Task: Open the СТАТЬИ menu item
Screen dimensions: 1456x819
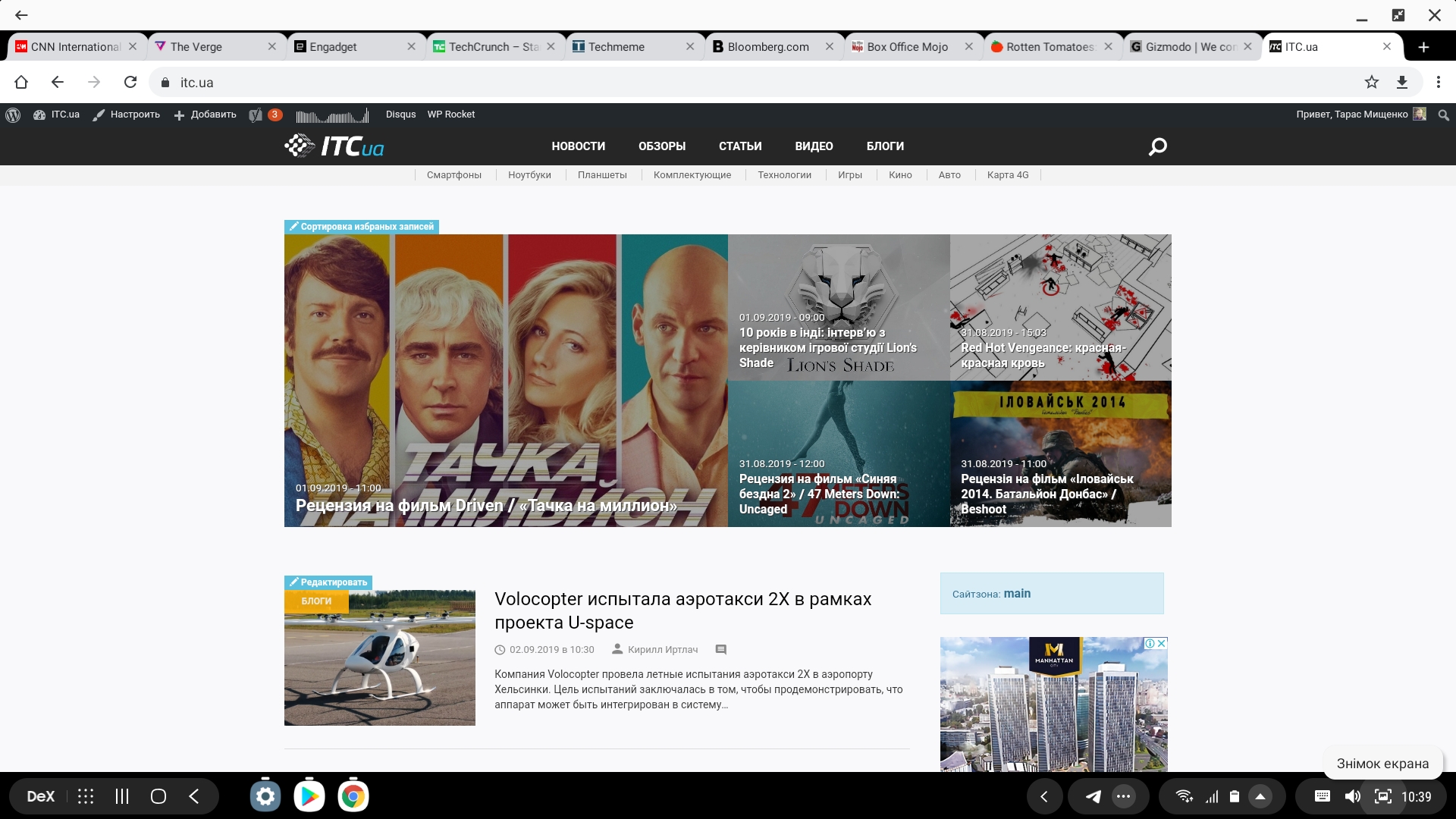Action: tap(740, 146)
